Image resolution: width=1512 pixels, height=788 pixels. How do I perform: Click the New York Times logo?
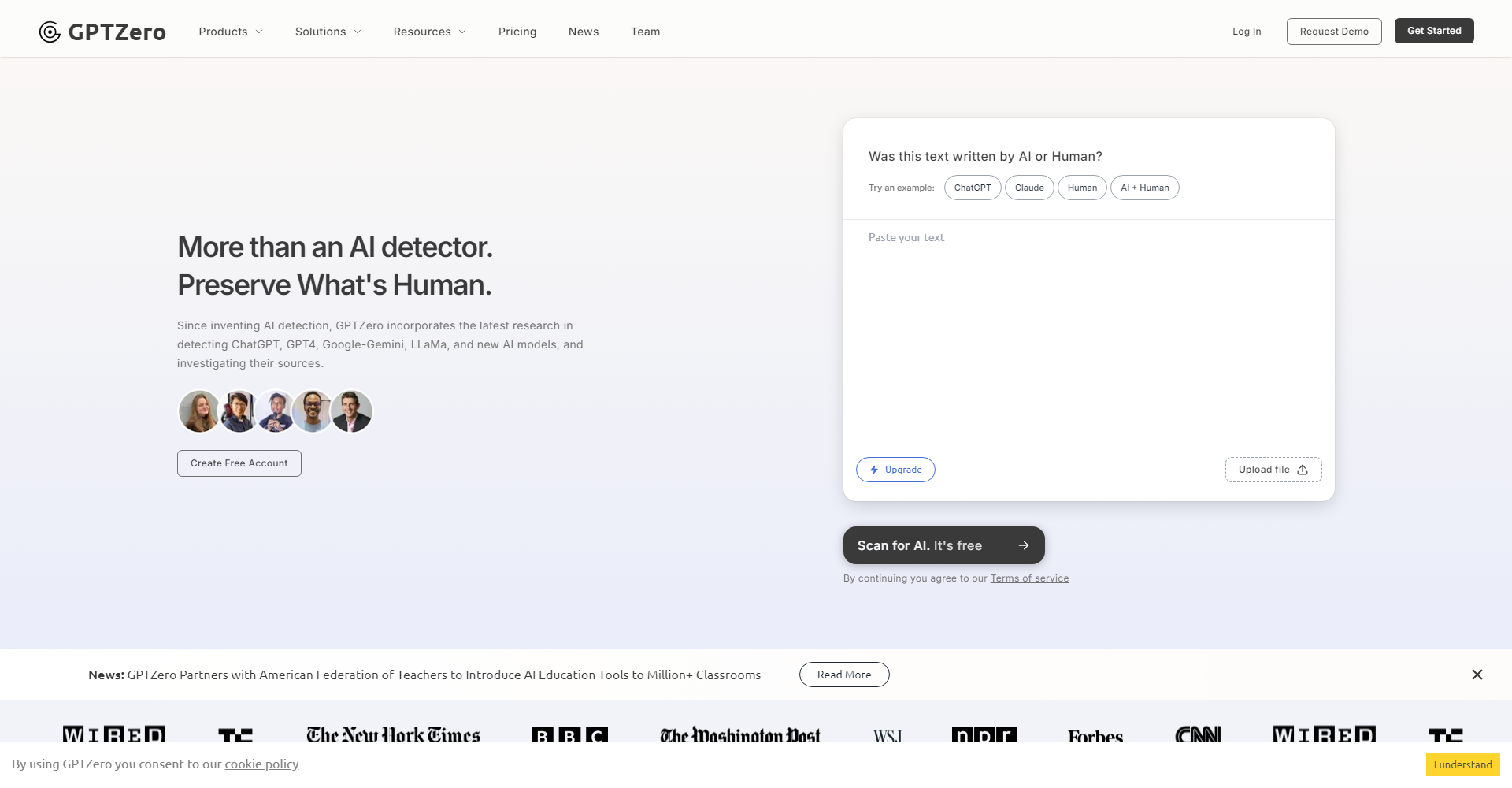pos(392,735)
